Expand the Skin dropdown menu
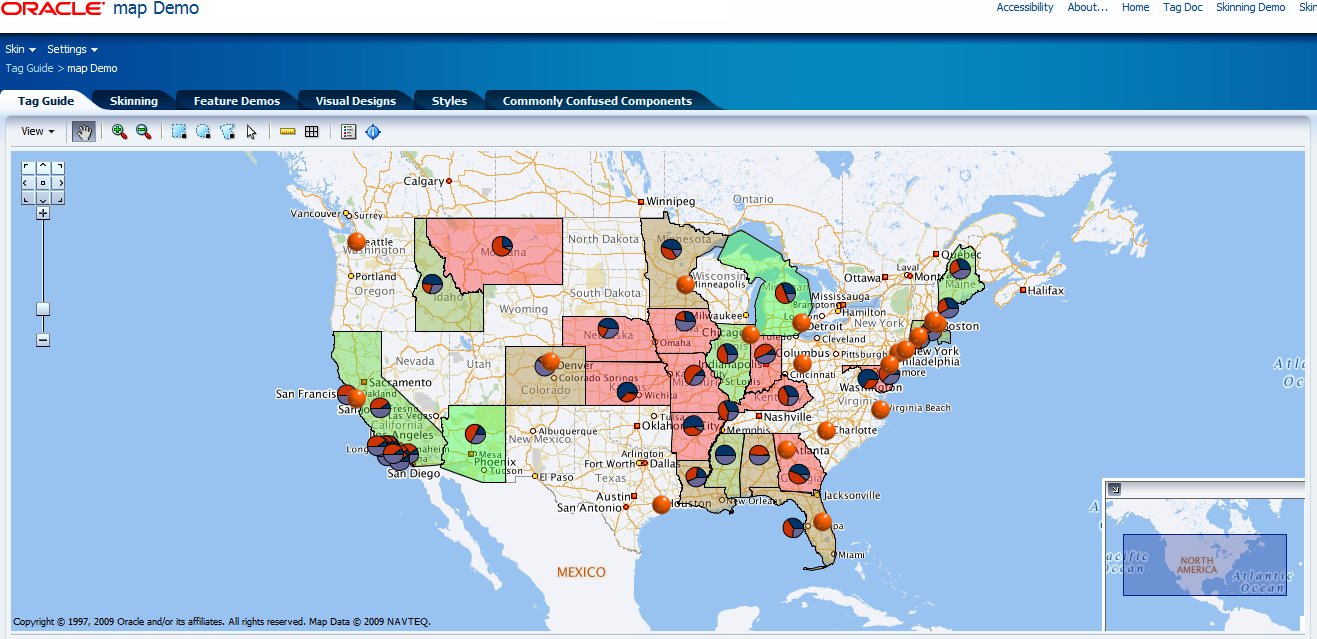Screen dimensions: 1317x639 20,49
